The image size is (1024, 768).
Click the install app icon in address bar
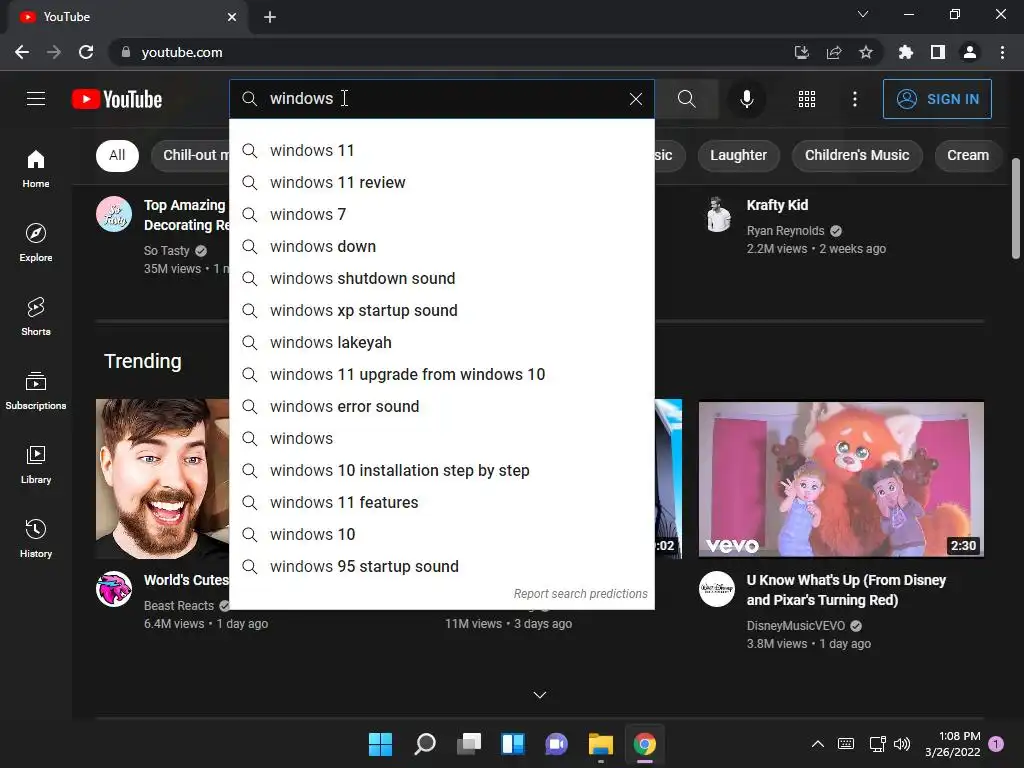(801, 52)
